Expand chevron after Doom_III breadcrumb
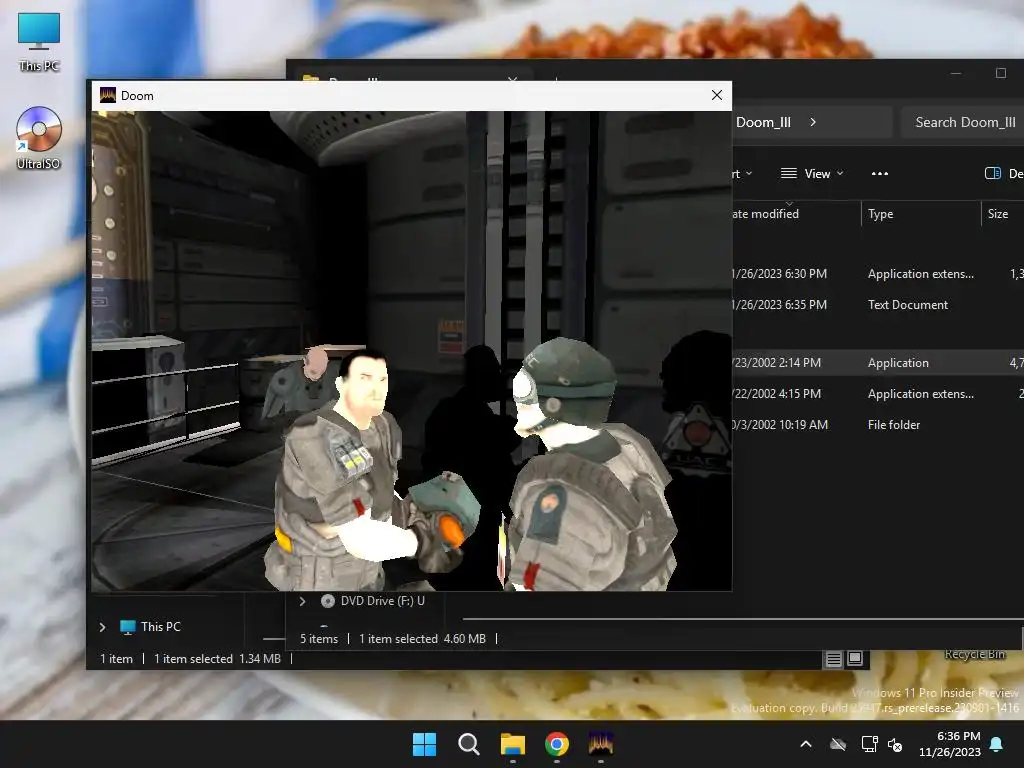 click(813, 122)
